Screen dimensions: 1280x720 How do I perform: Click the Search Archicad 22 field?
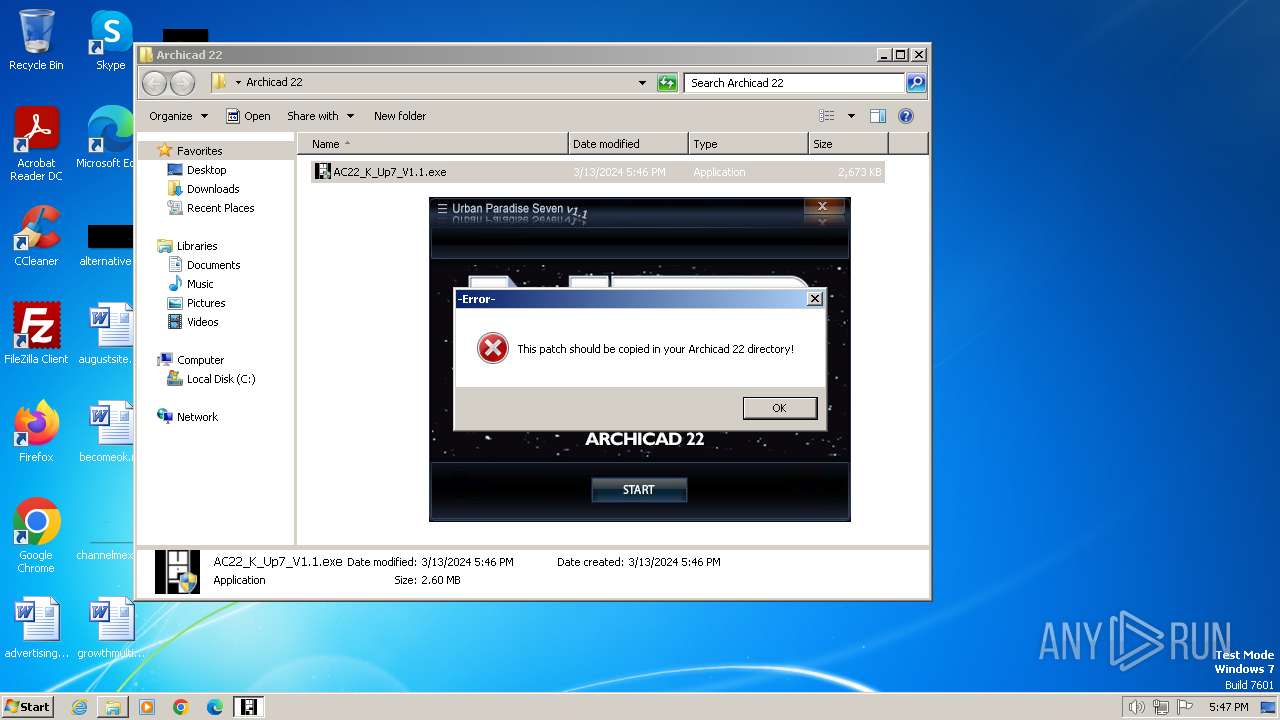coord(795,83)
